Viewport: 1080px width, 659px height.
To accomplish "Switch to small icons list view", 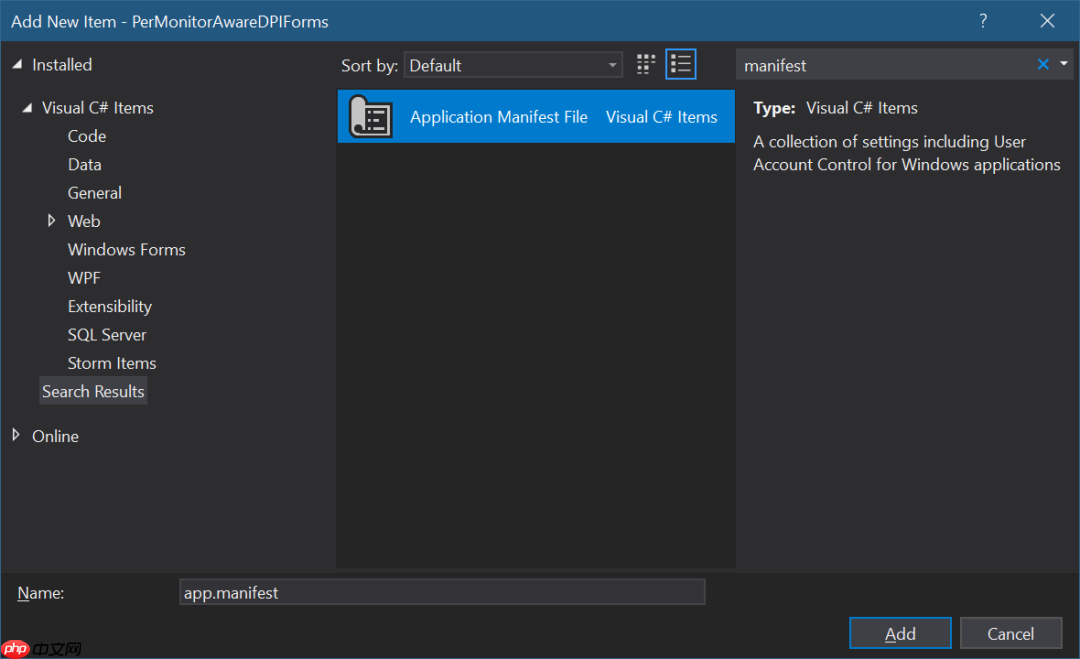I will coord(681,65).
